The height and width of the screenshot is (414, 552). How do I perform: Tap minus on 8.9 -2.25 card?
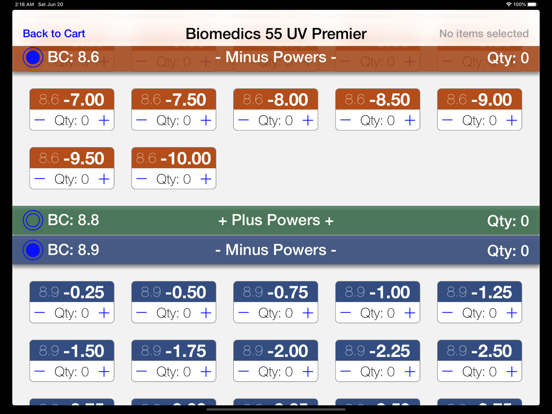tap(346, 372)
